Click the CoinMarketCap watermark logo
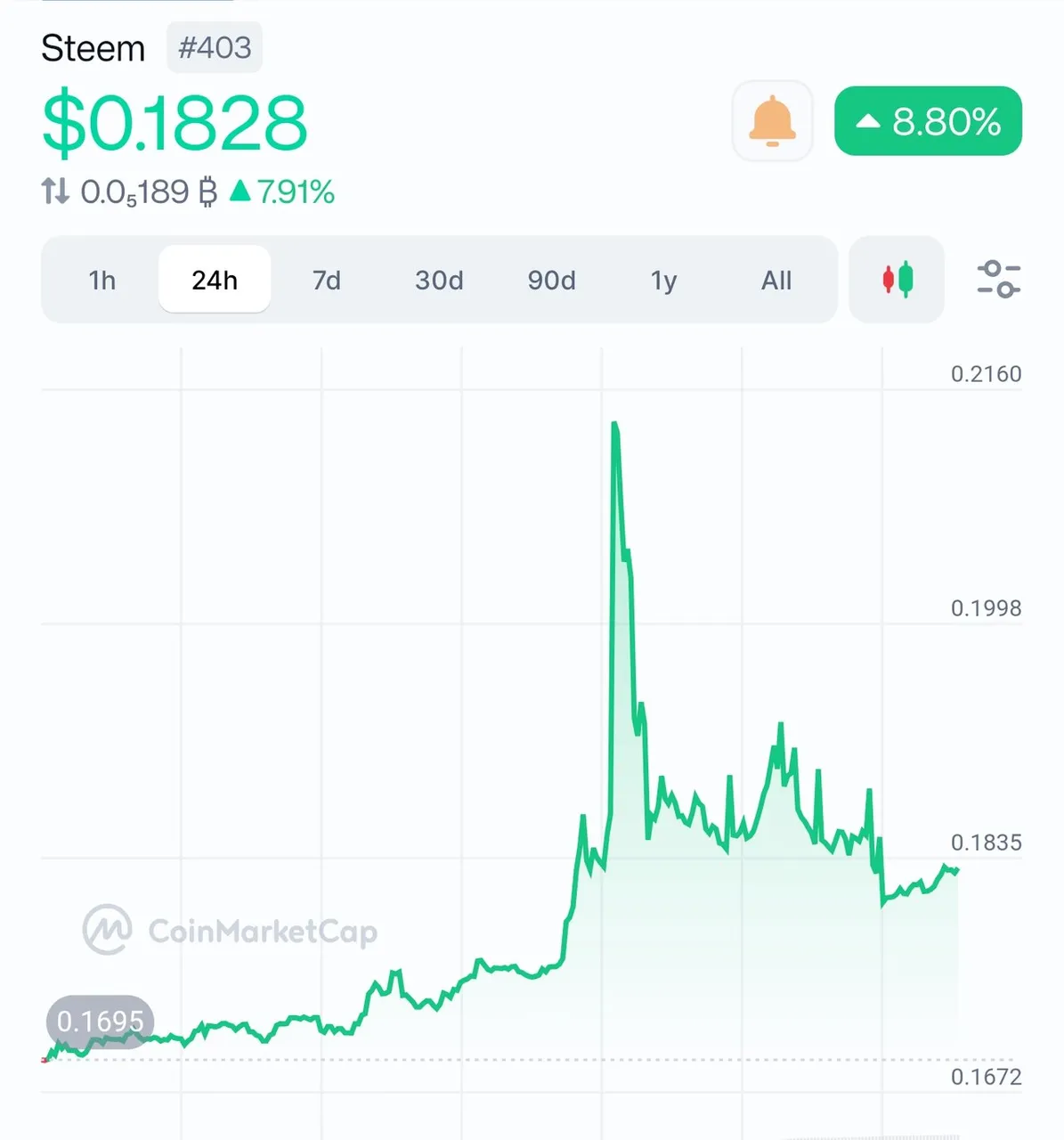This screenshot has height=1140, width=1064. click(230, 930)
